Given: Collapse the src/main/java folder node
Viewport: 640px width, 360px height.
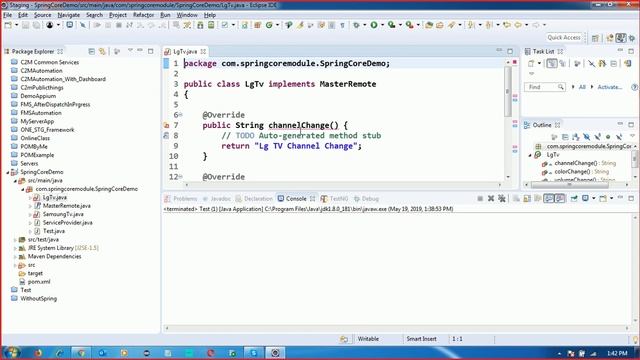Looking at the screenshot, I should point(15,180).
